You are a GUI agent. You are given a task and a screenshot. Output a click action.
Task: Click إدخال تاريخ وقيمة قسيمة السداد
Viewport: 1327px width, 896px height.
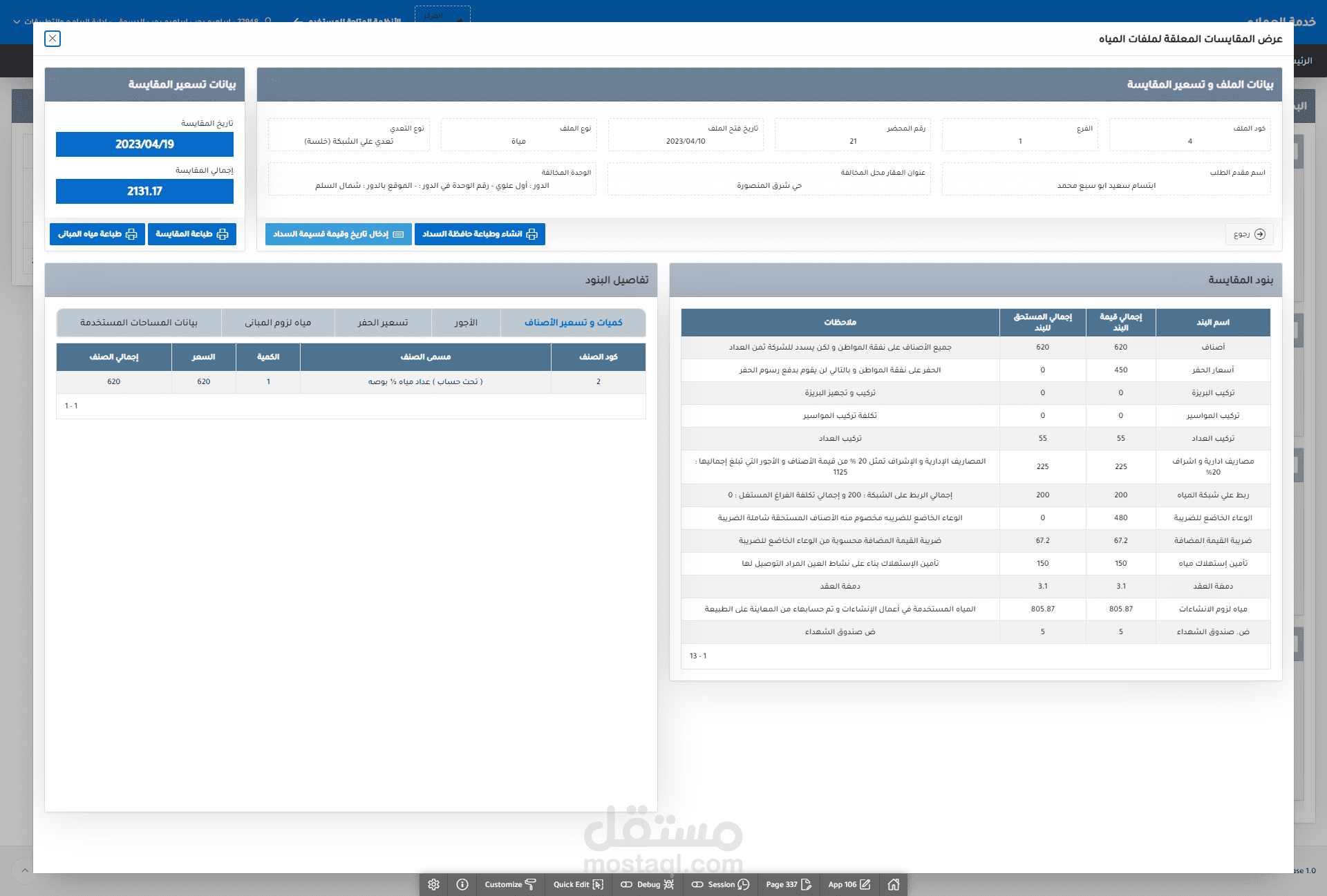click(x=338, y=234)
